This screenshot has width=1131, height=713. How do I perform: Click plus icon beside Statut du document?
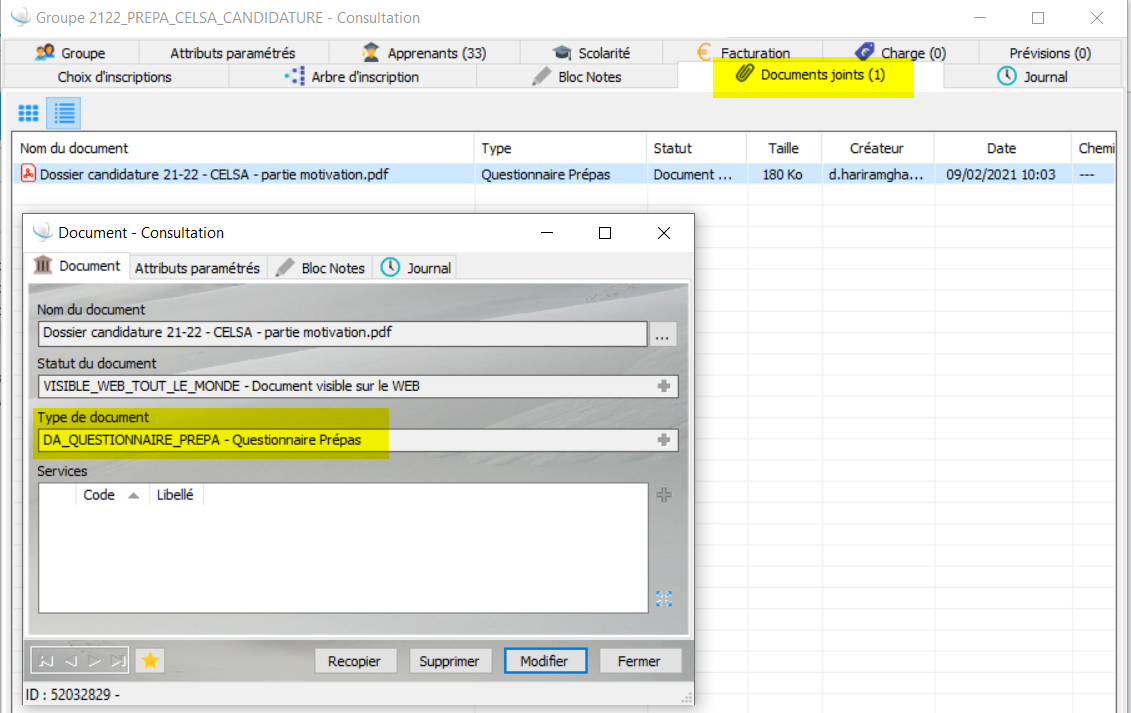662,386
